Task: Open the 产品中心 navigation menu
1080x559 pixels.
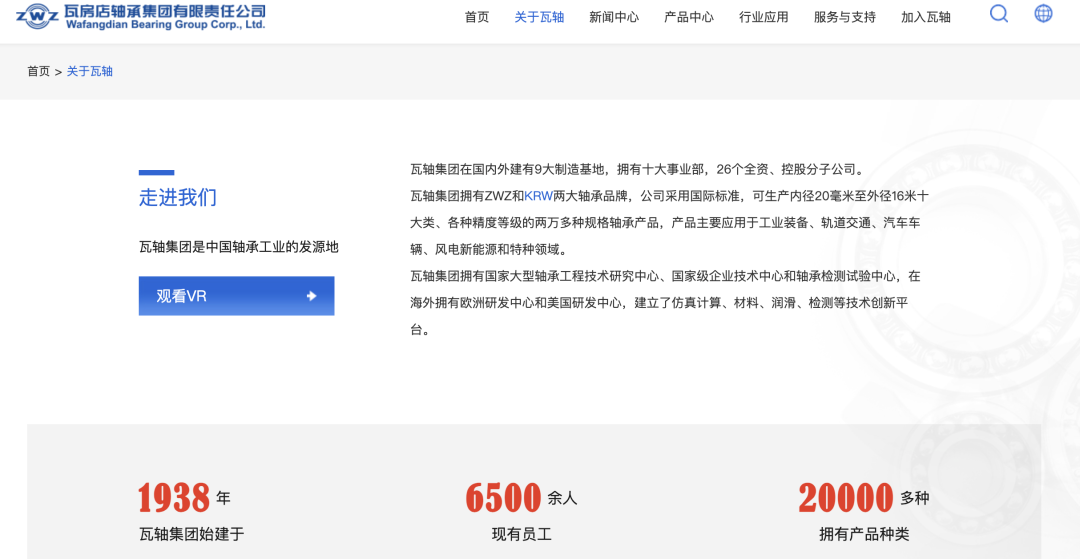Action: pyautogui.click(x=689, y=17)
